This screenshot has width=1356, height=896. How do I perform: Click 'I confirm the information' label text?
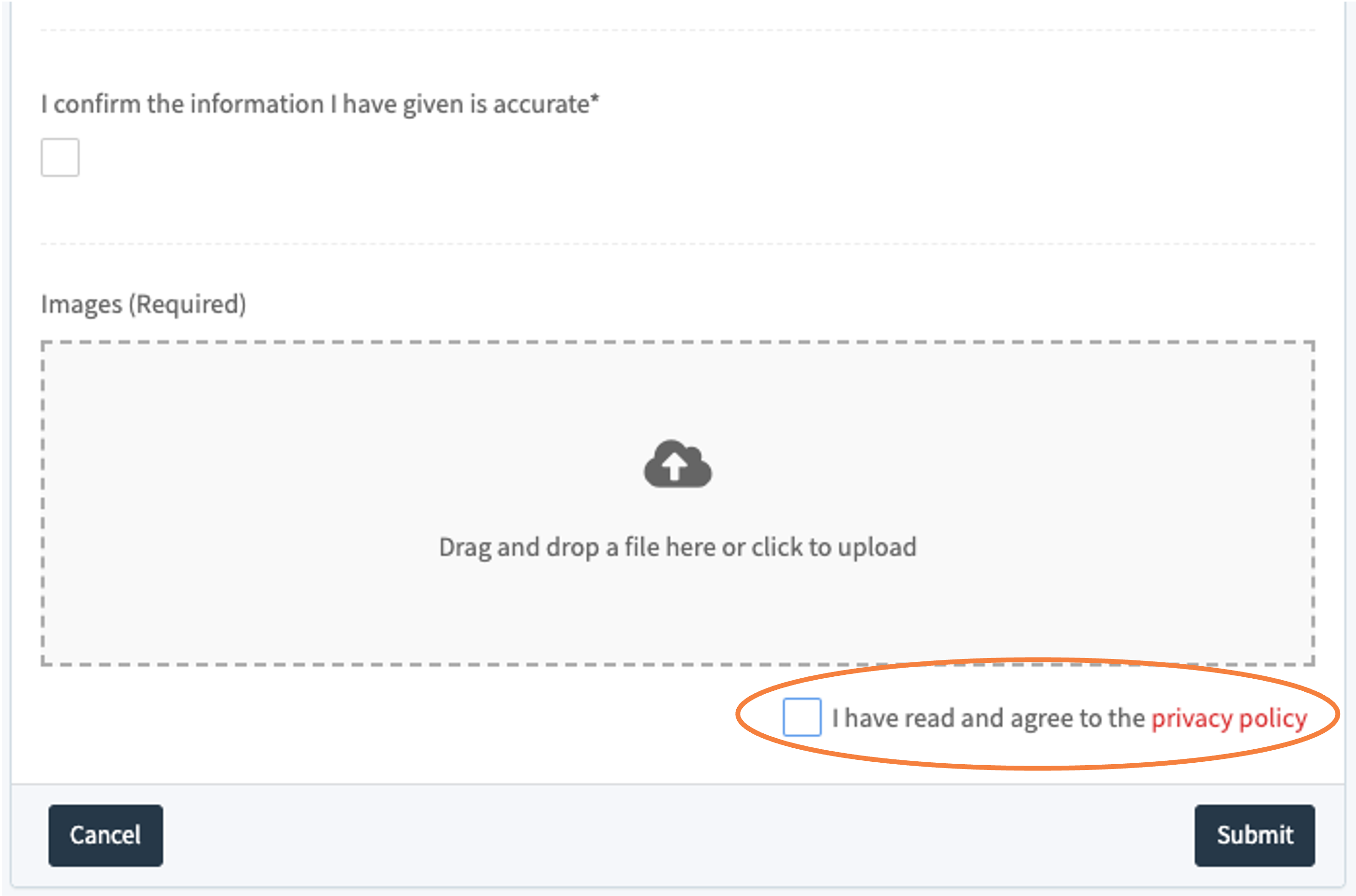tap(182, 104)
